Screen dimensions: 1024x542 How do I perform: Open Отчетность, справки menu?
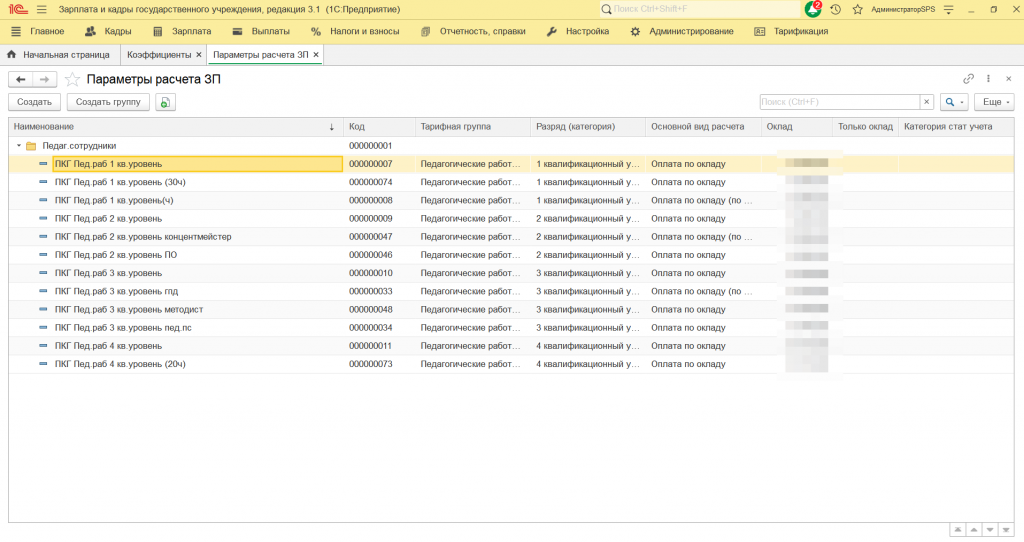pos(473,31)
